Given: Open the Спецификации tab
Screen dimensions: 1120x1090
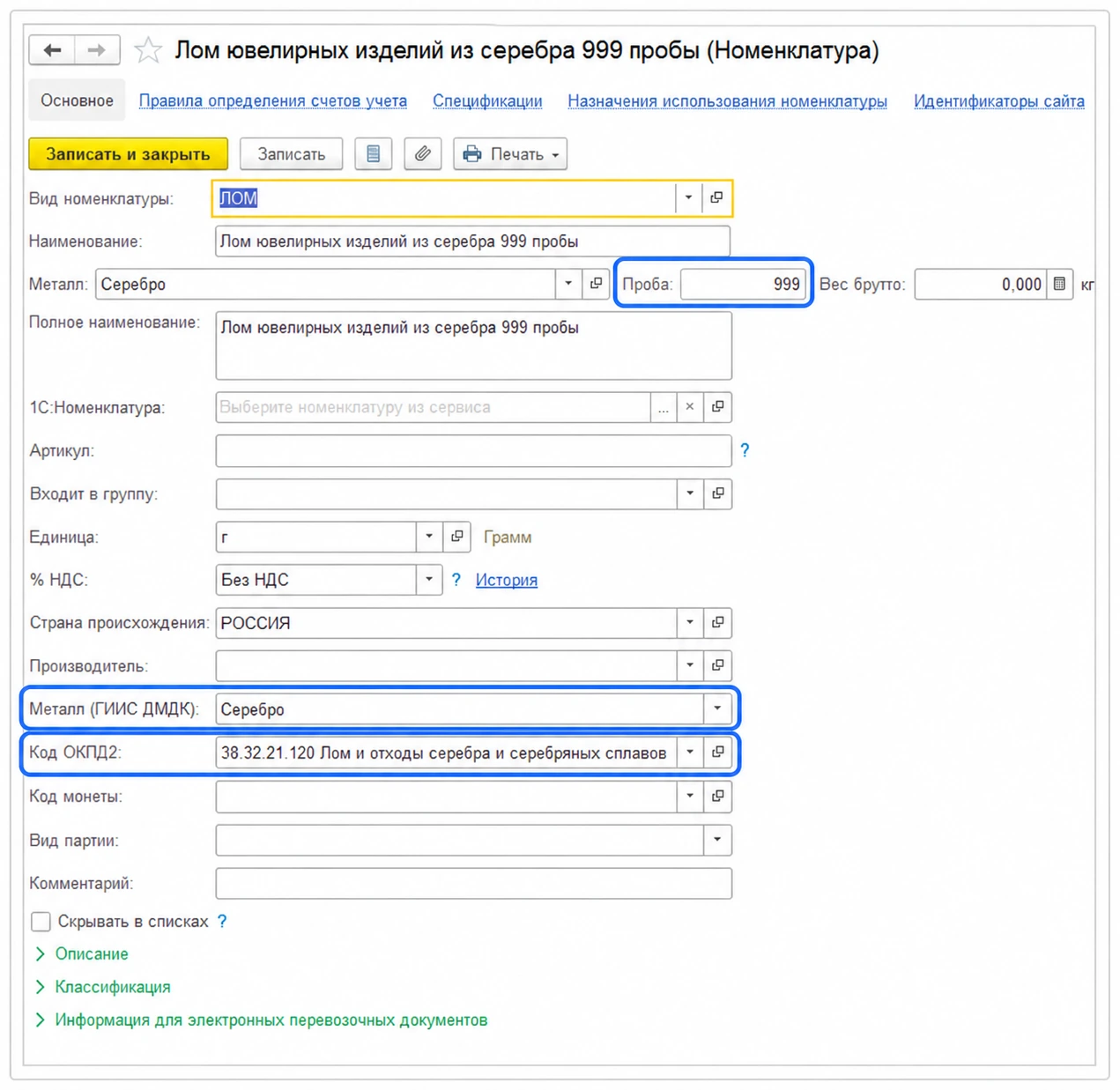Looking at the screenshot, I should pos(487,101).
